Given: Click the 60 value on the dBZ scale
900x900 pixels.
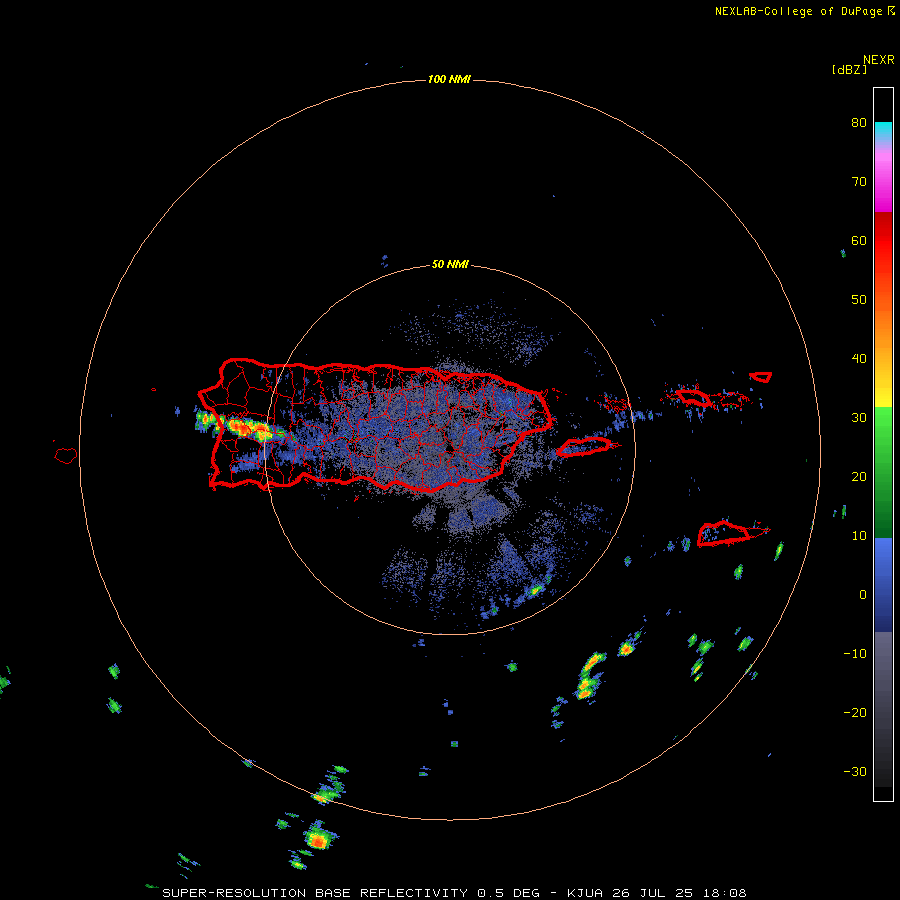Looking at the screenshot, I should 859,241.
